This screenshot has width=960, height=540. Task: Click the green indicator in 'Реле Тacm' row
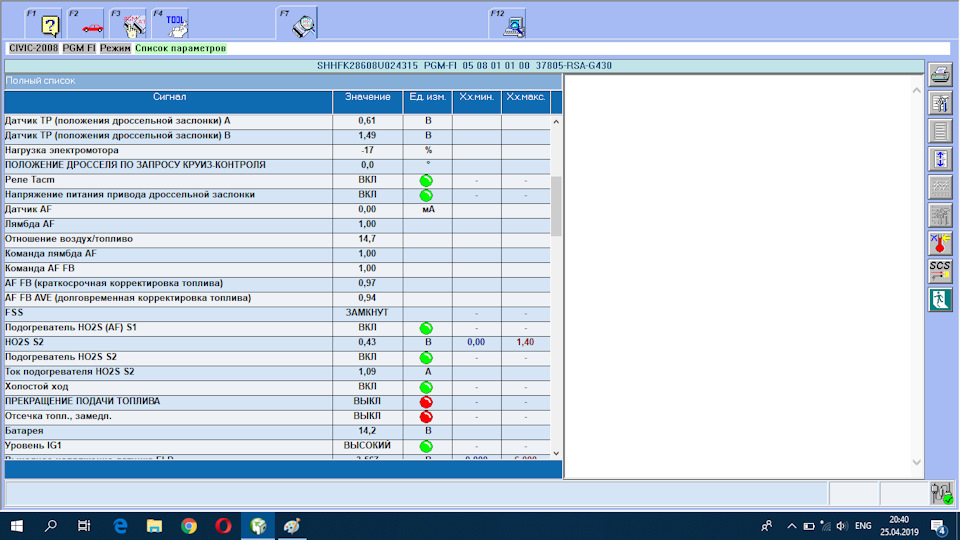tap(426, 181)
